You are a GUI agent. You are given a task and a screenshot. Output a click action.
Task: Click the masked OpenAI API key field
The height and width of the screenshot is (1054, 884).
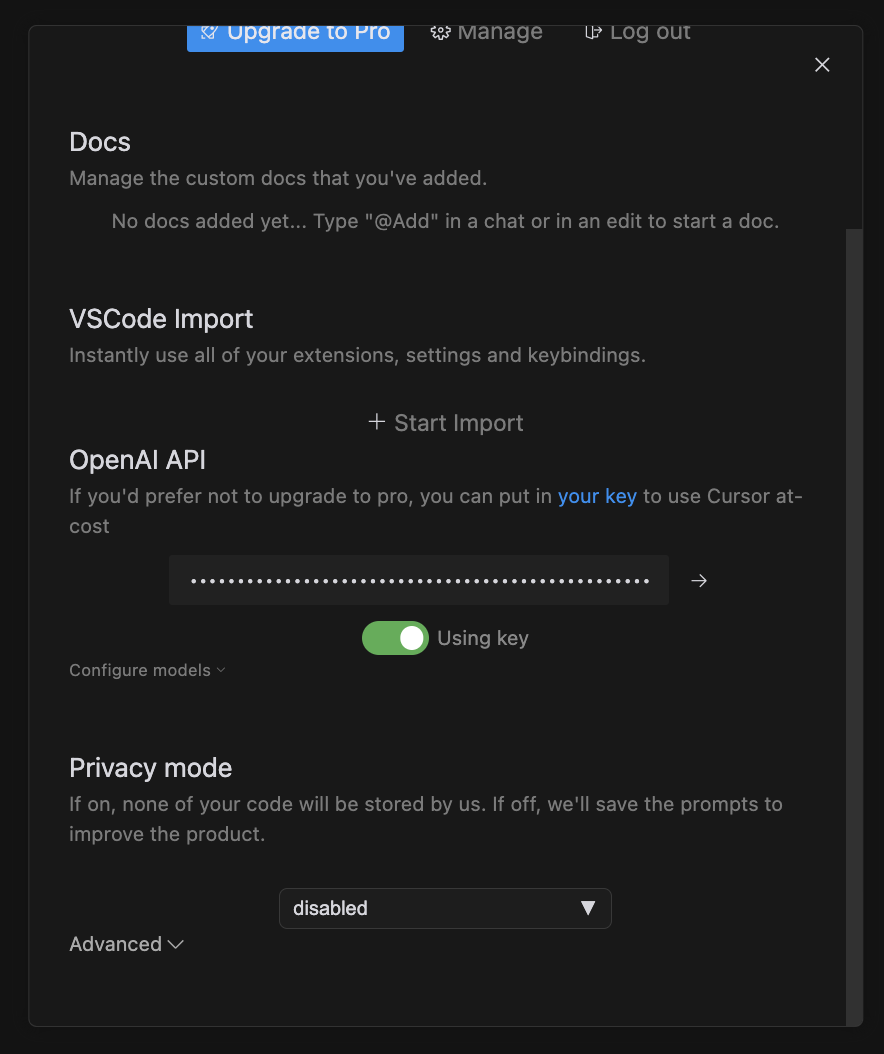pos(419,580)
